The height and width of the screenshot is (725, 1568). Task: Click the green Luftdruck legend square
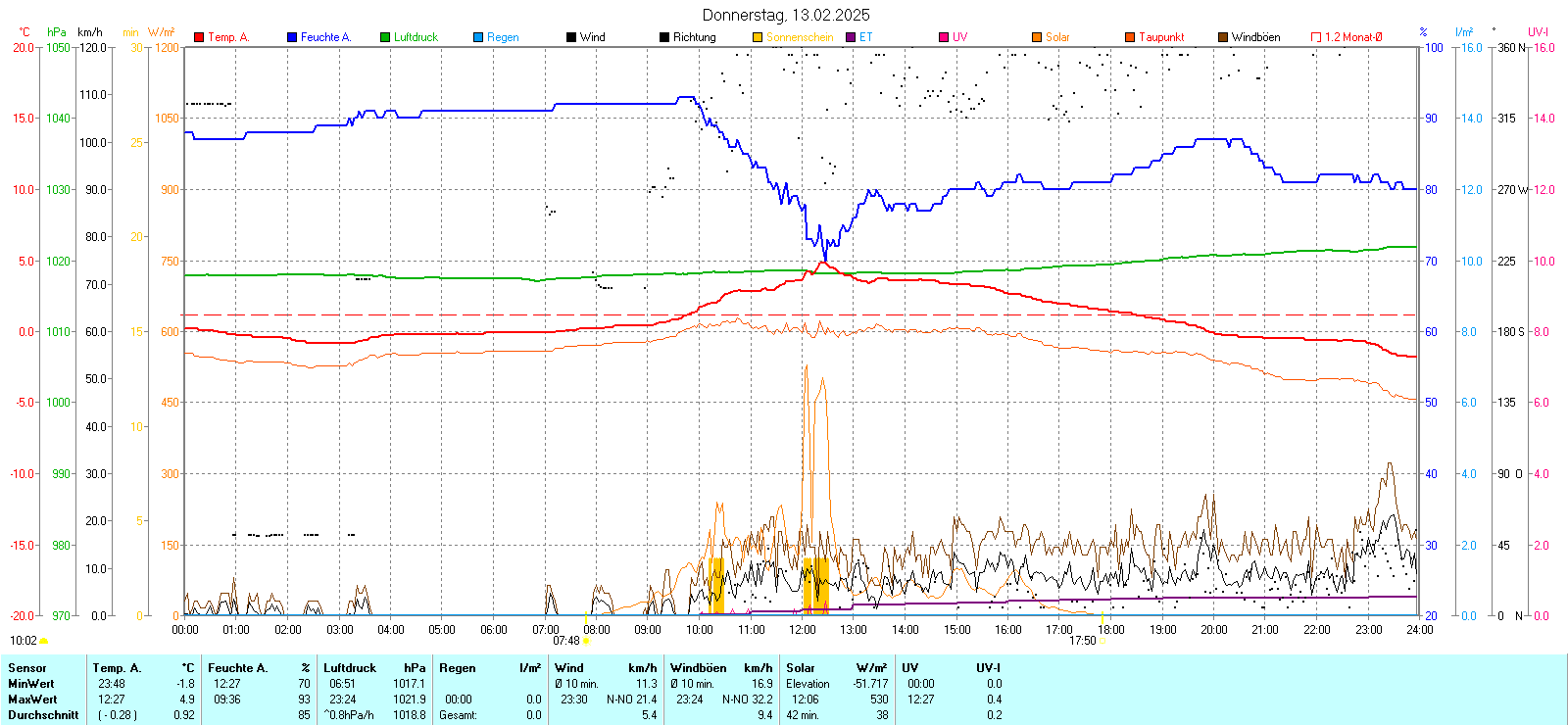[x=385, y=37]
